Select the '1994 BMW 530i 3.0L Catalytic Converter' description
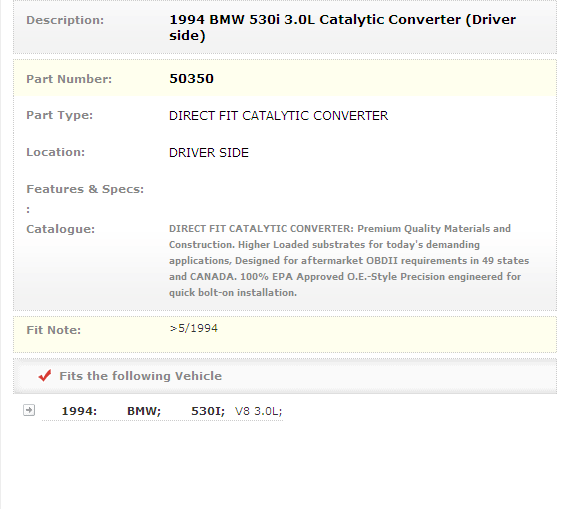This screenshot has height=509, width=570. pos(342,27)
